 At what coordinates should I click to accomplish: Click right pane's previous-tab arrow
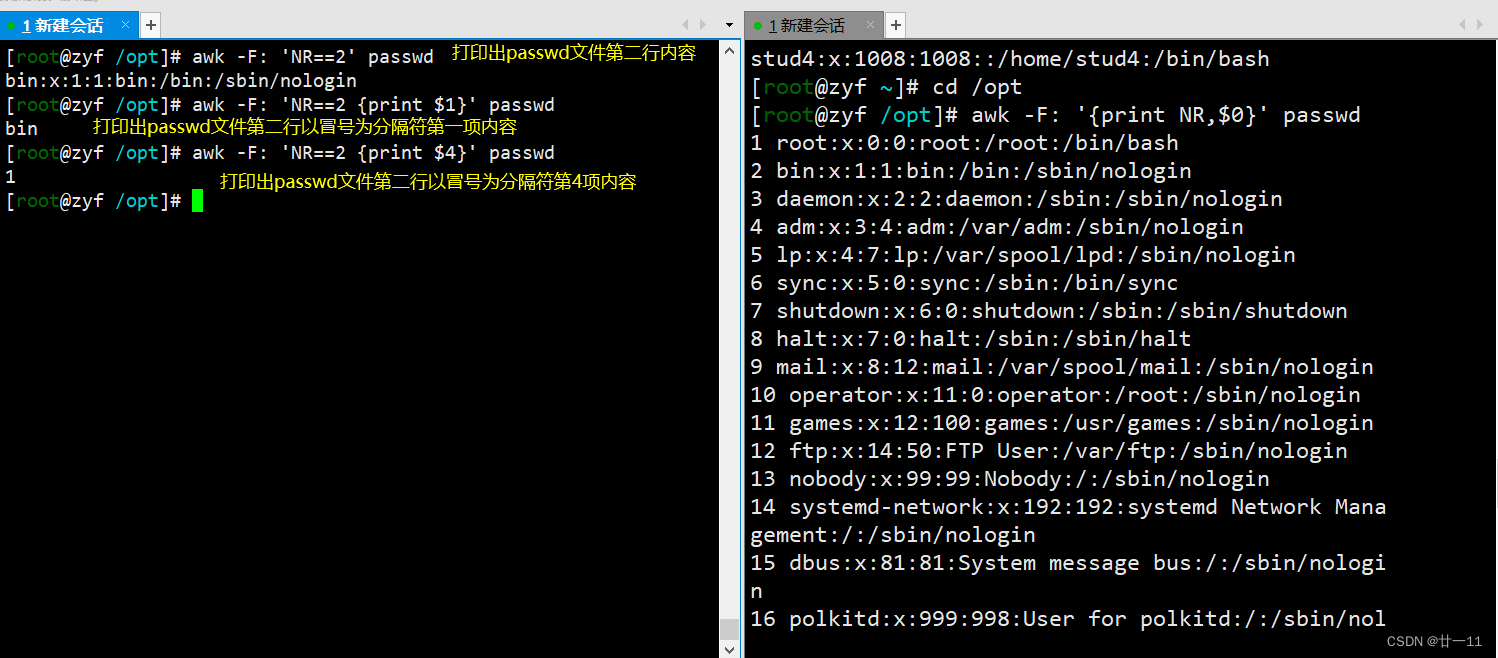click(x=1464, y=24)
